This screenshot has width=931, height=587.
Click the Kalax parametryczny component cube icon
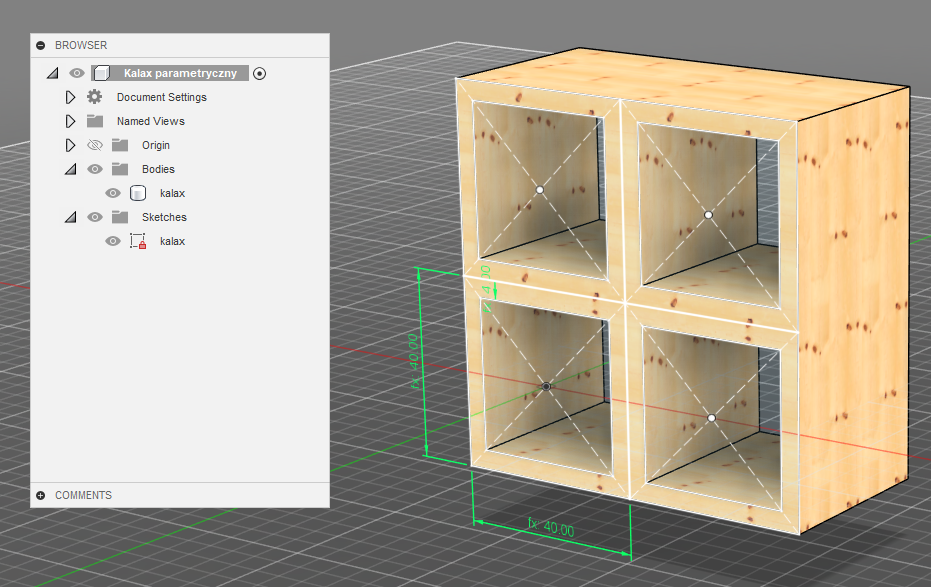[101, 73]
